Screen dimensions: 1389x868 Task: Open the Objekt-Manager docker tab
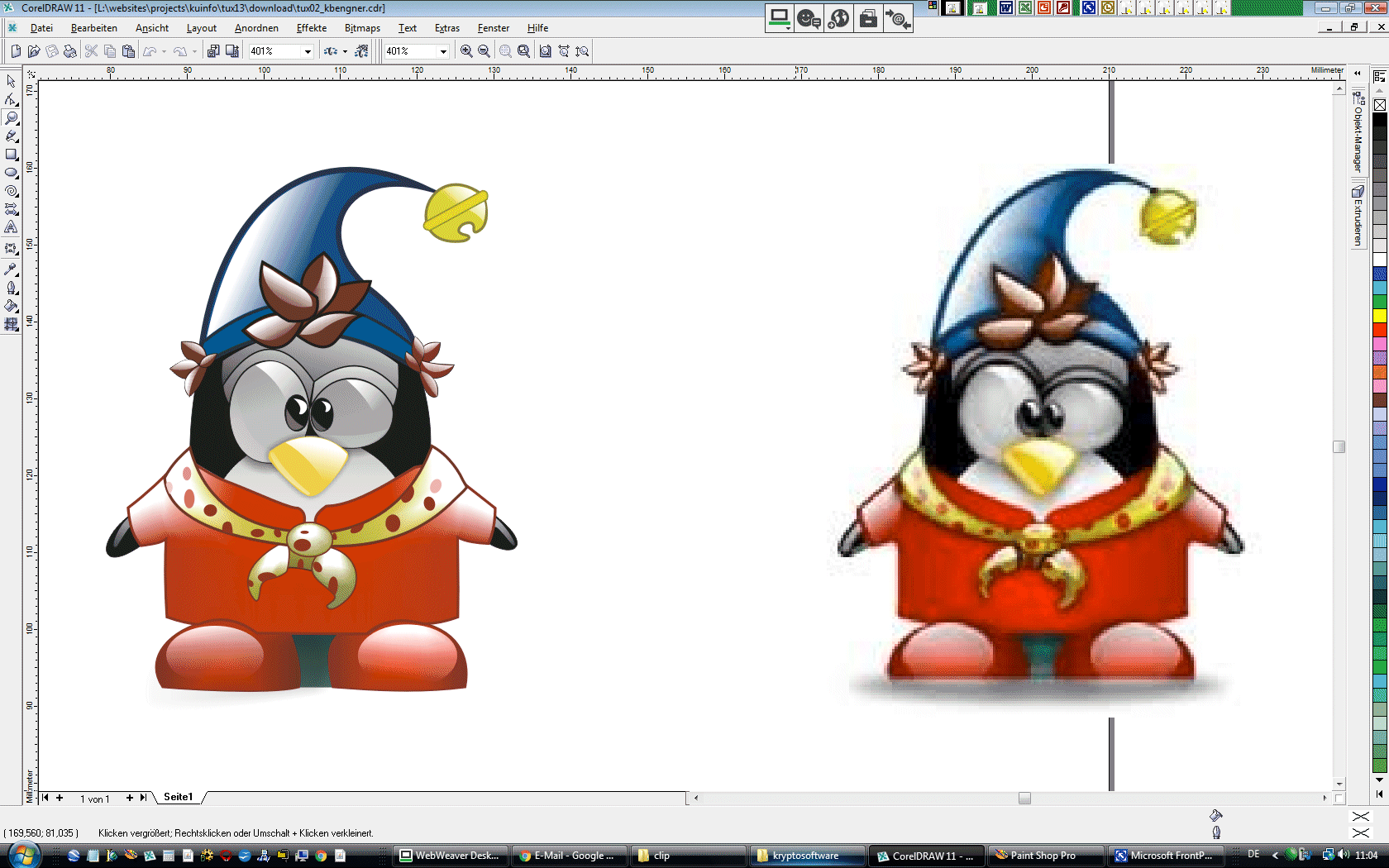pos(1358,132)
